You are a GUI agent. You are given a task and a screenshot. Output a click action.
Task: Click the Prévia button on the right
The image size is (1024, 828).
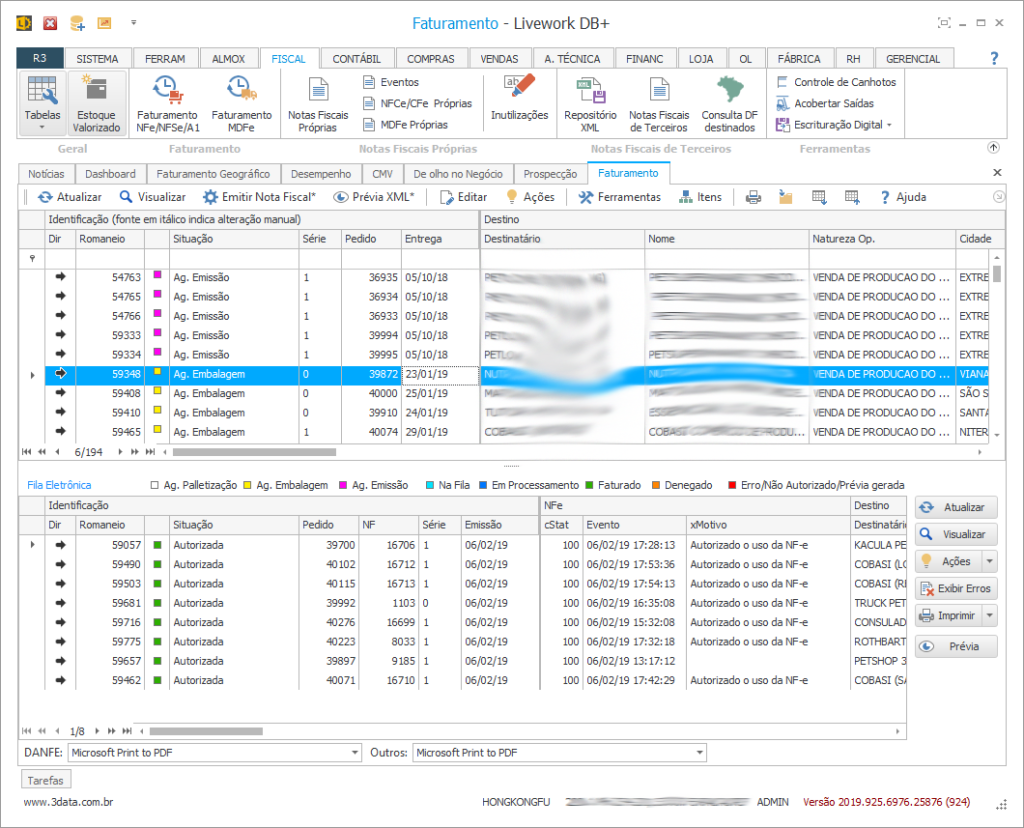click(956, 647)
